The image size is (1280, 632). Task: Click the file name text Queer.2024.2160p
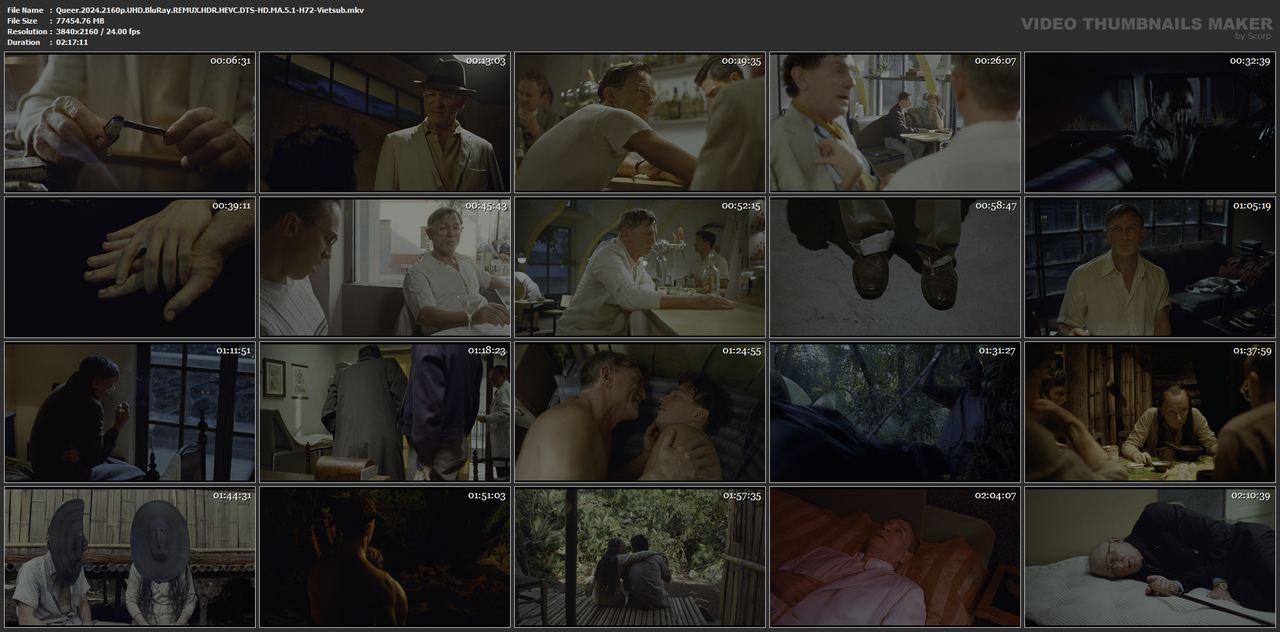click(210, 10)
